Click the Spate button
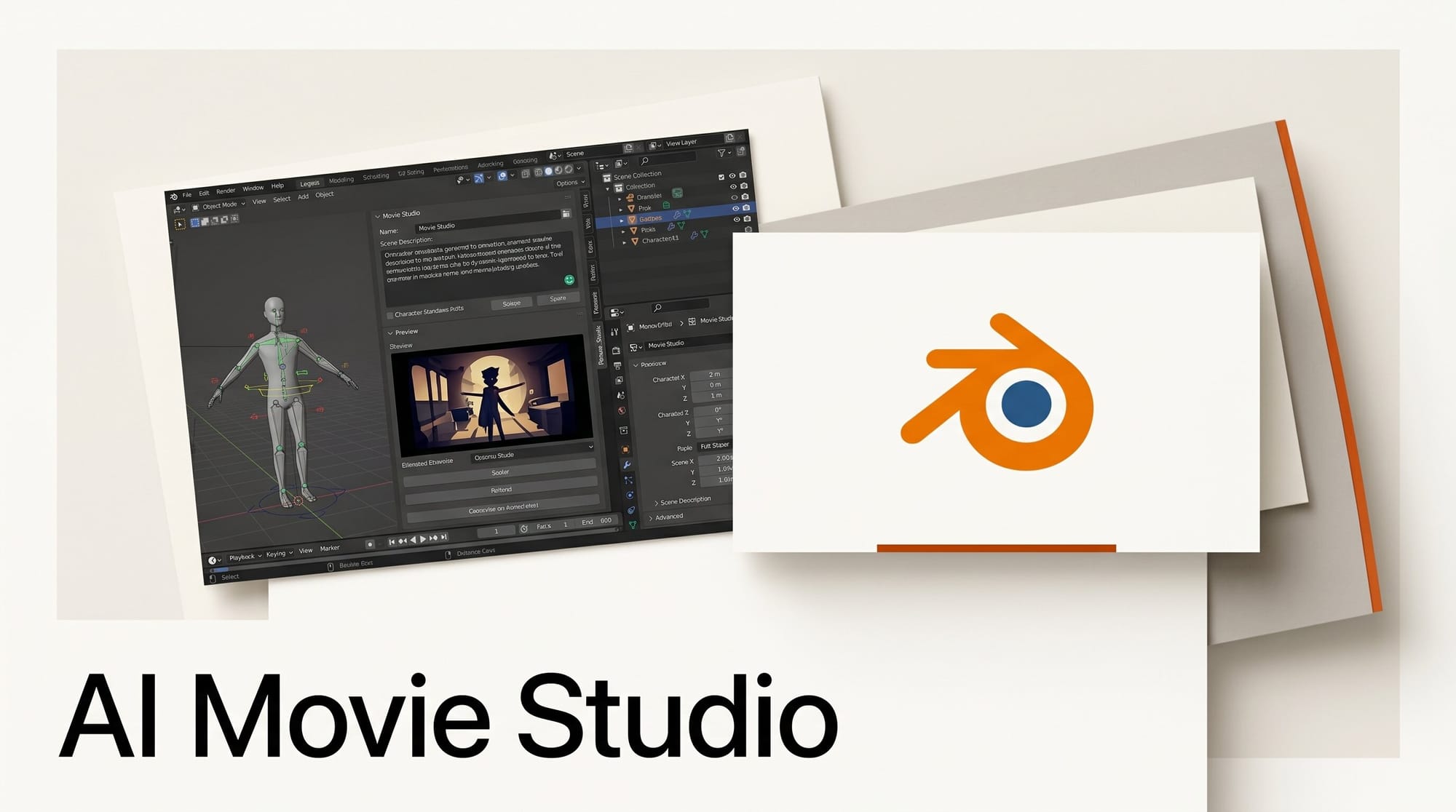 558,299
